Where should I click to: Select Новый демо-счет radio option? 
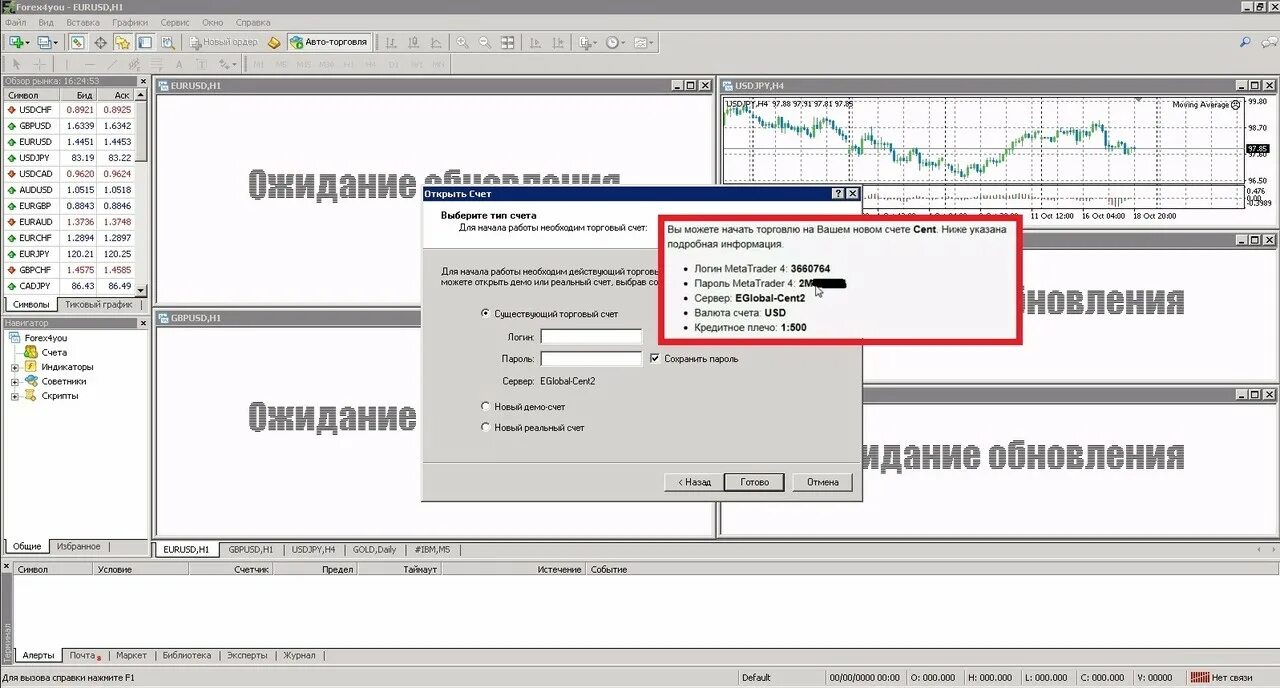pyautogui.click(x=487, y=406)
